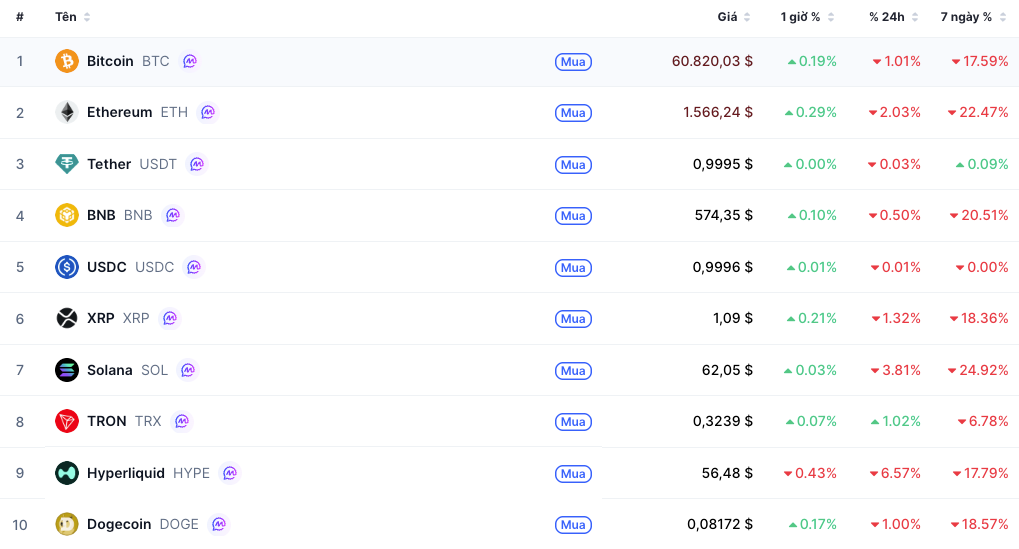Click BNB price 574,35 $
1019x549 pixels.
pos(723,215)
